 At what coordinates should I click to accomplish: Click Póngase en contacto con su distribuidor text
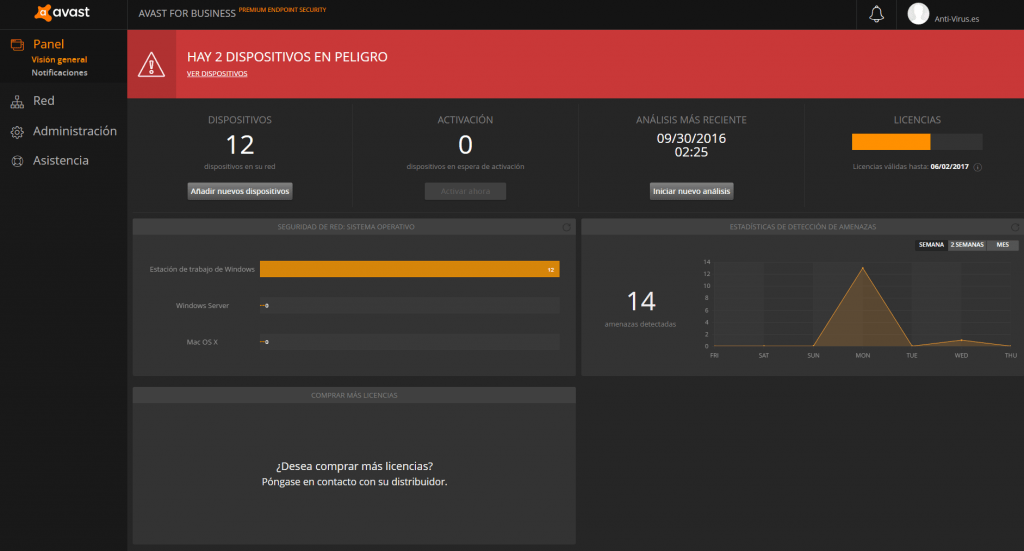[x=355, y=482]
